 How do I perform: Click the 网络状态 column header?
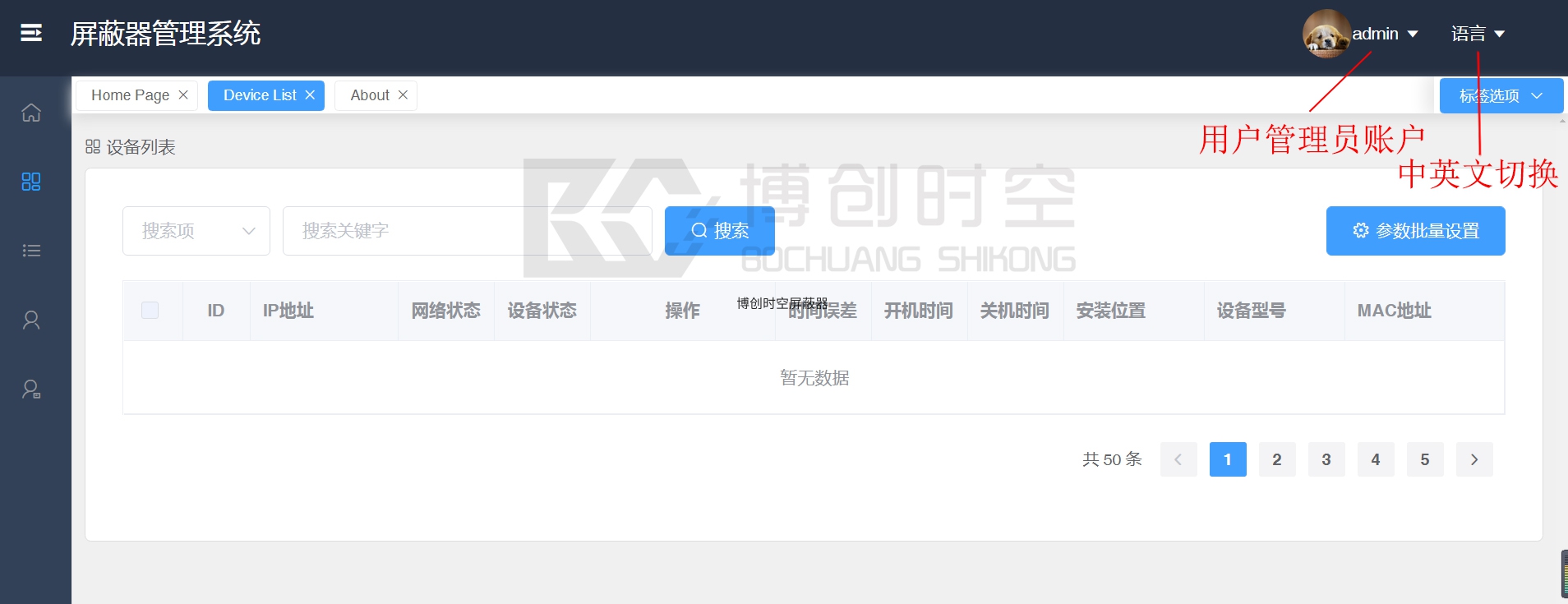(x=446, y=311)
